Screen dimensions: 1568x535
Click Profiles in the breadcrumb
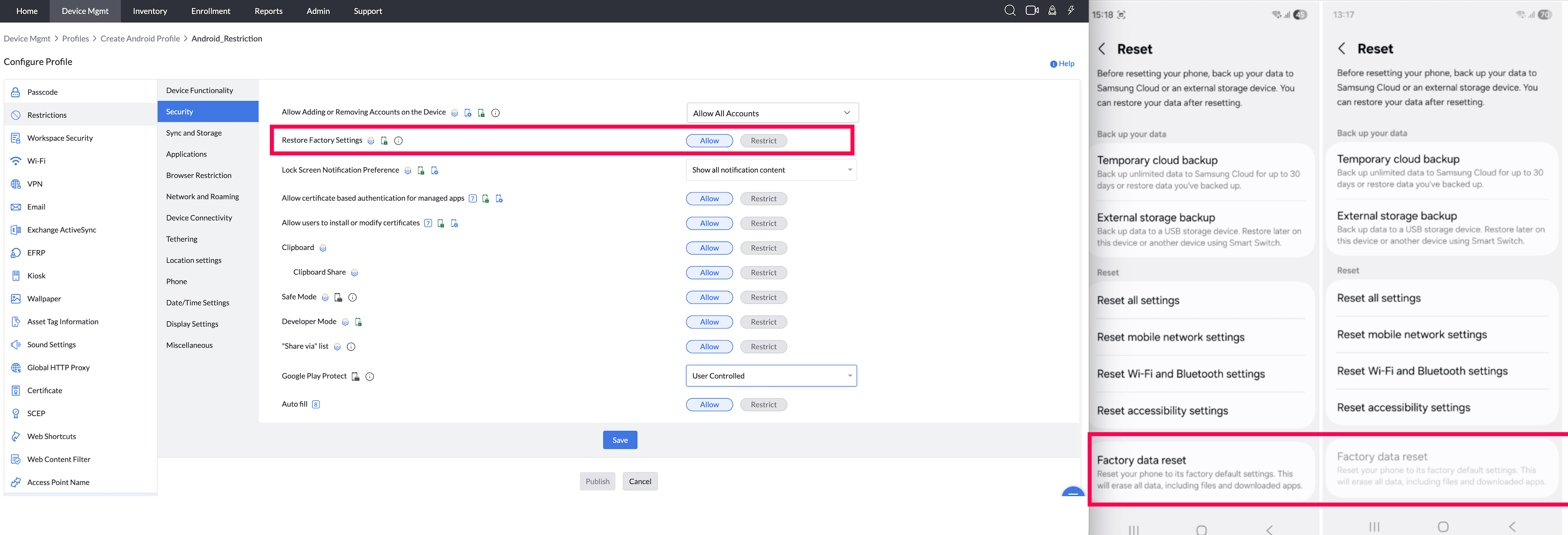click(76, 38)
